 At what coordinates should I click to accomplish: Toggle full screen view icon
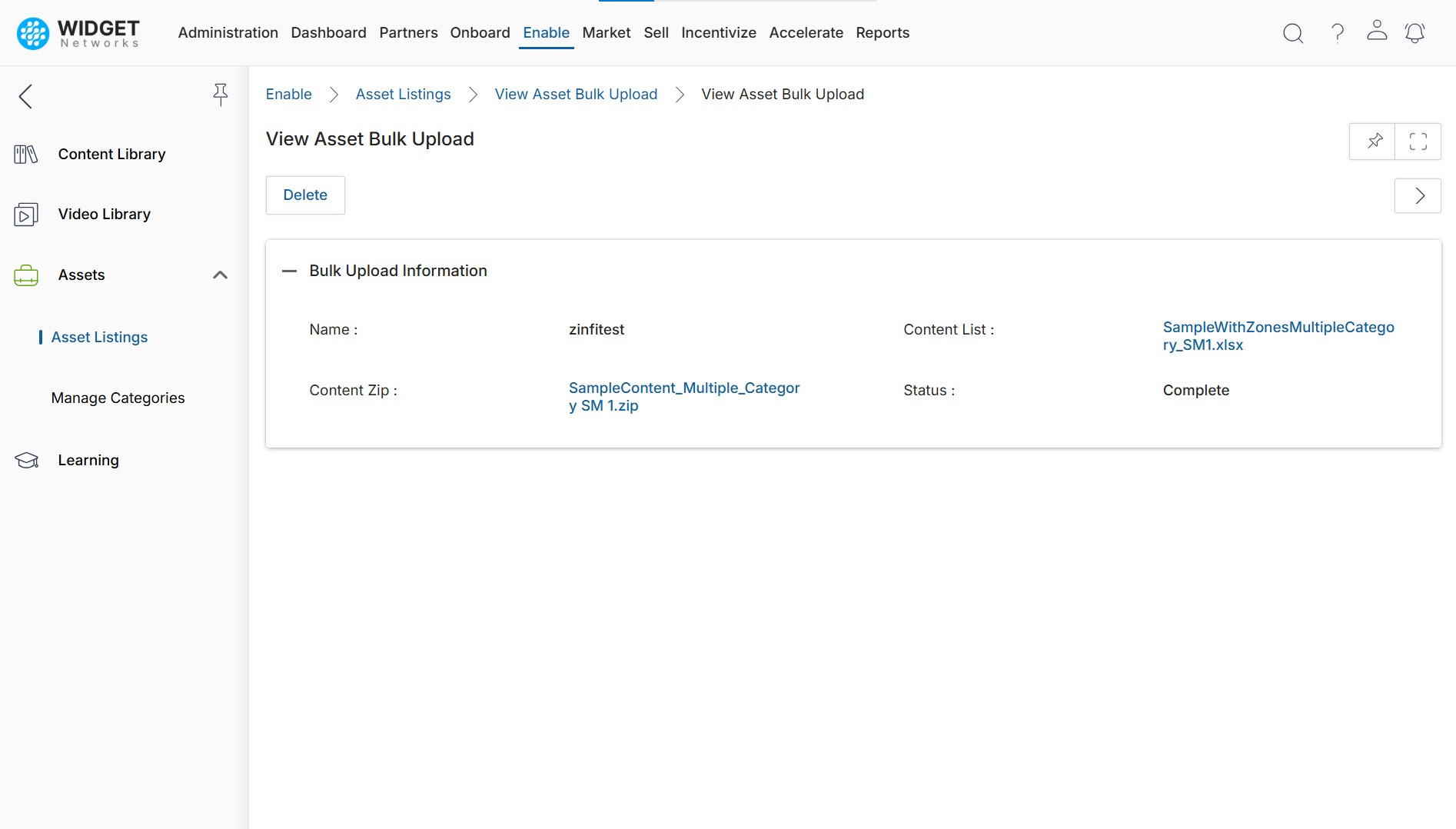[1418, 141]
